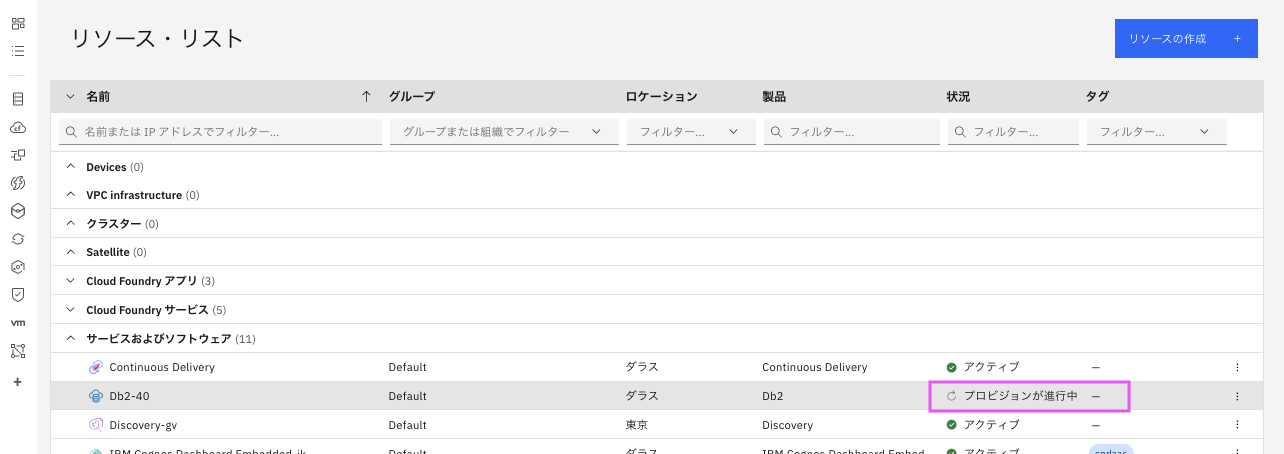This screenshot has width=1284, height=454.
Task: Open the タグ filter dropdown
Action: 1156,132
